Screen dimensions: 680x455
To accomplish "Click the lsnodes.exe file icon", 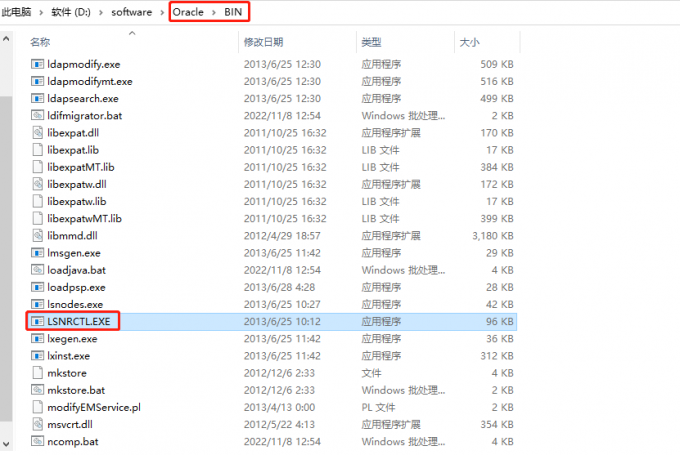I will (x=37, y=304).
